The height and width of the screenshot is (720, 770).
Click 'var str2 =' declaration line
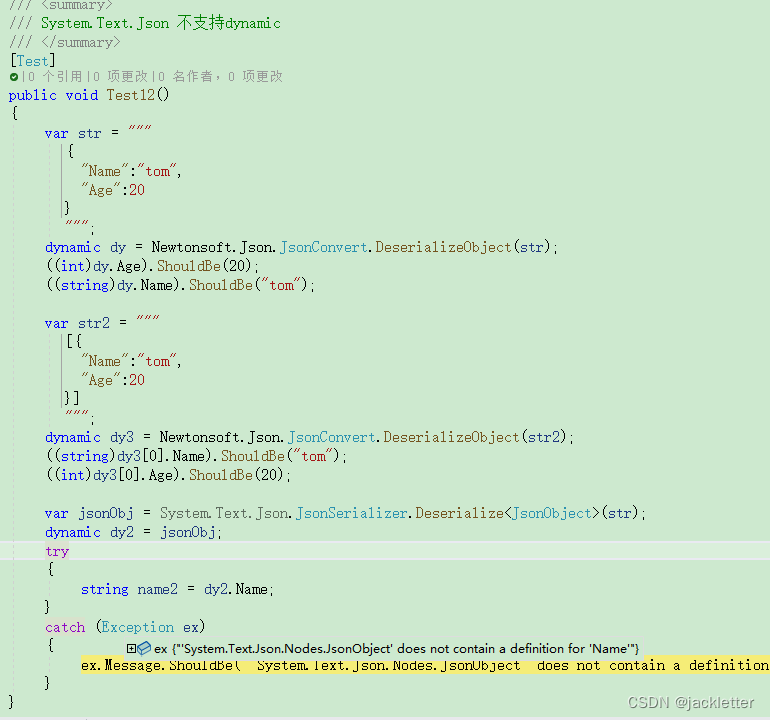point(102,323)
